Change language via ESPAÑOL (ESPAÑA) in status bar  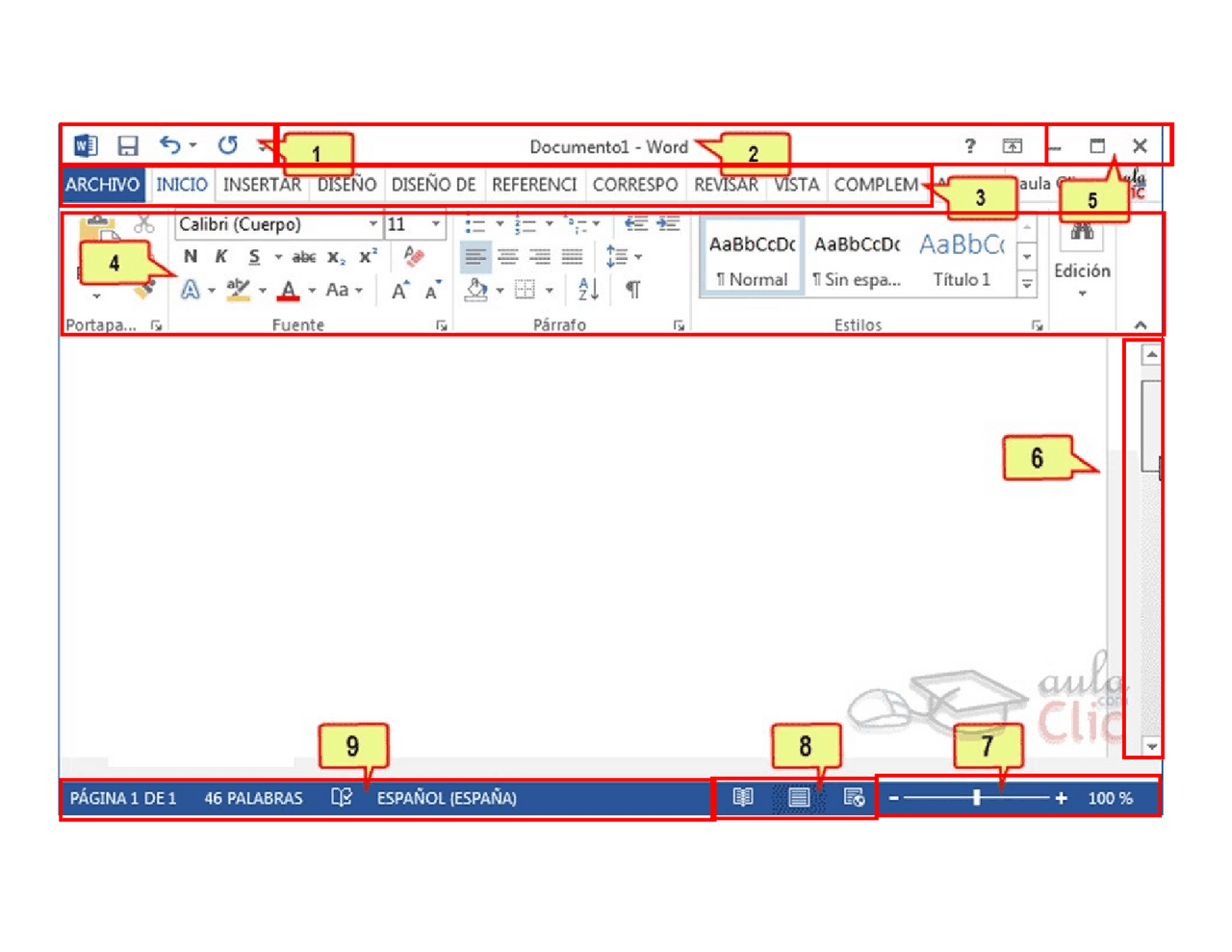point(447,797)
